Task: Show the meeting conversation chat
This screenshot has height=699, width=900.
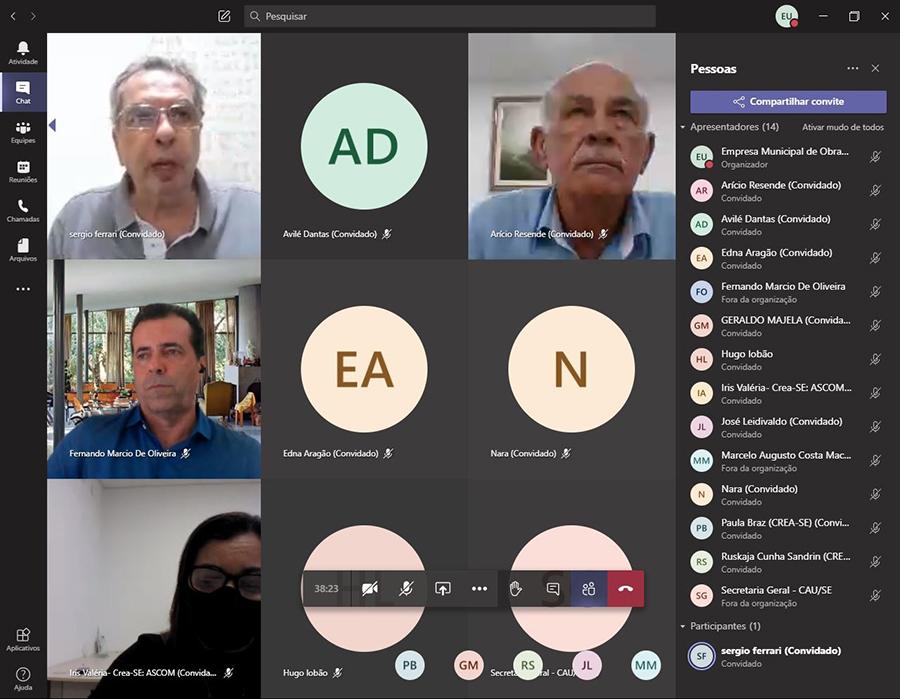Action: [x=553, y=589]
